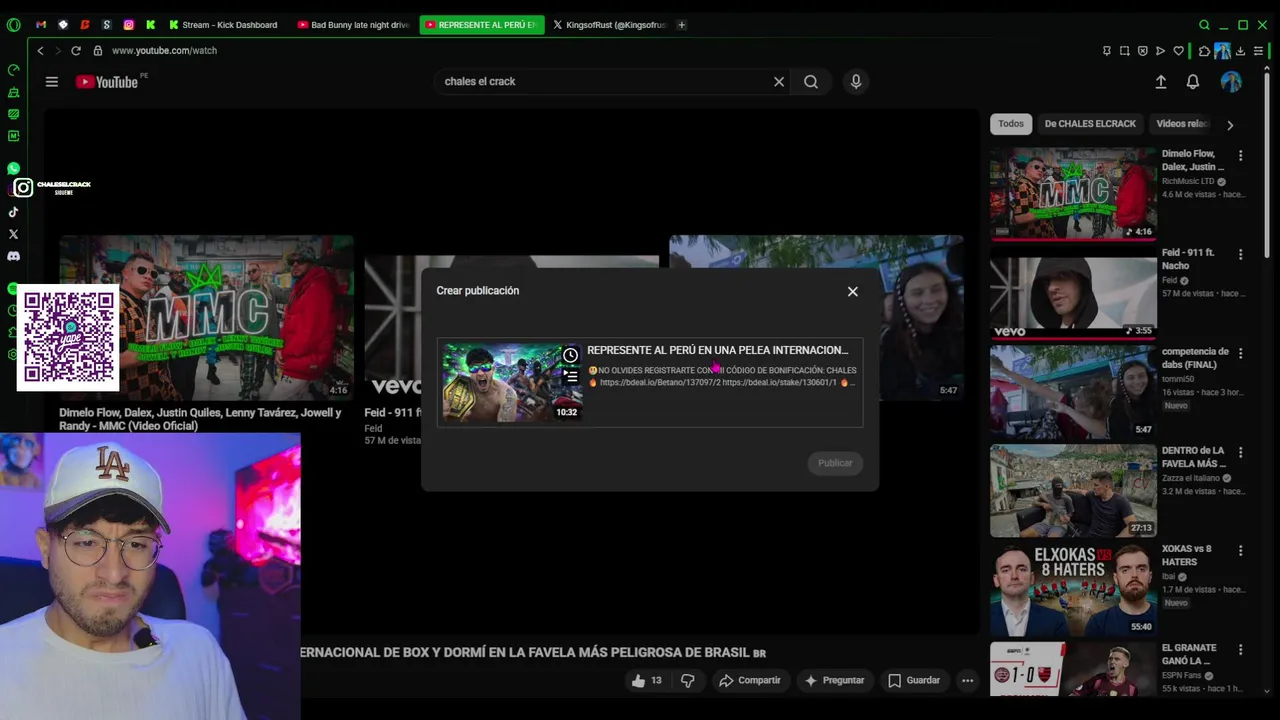Switch to Bad Bunny late night drive tab
1280x720 pixels.
[x=354, y=25]
